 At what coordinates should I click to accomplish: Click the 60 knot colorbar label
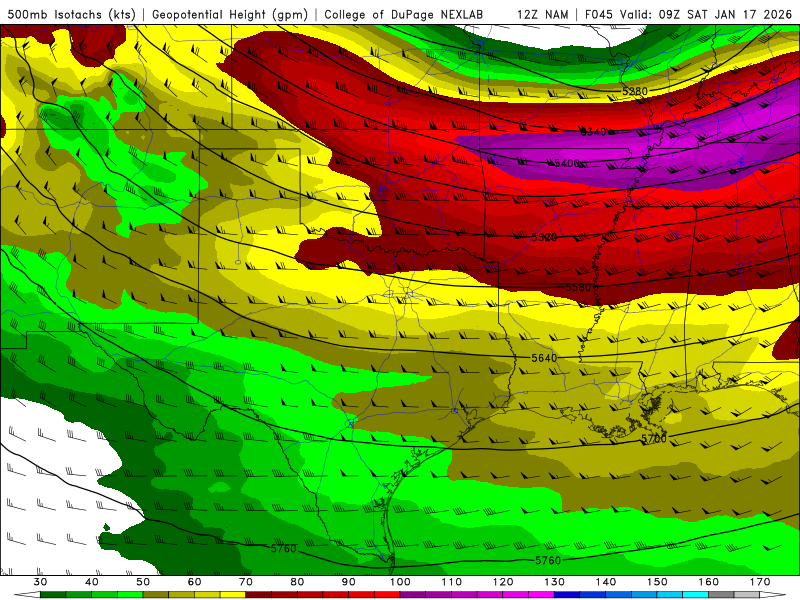pos(194,582)
